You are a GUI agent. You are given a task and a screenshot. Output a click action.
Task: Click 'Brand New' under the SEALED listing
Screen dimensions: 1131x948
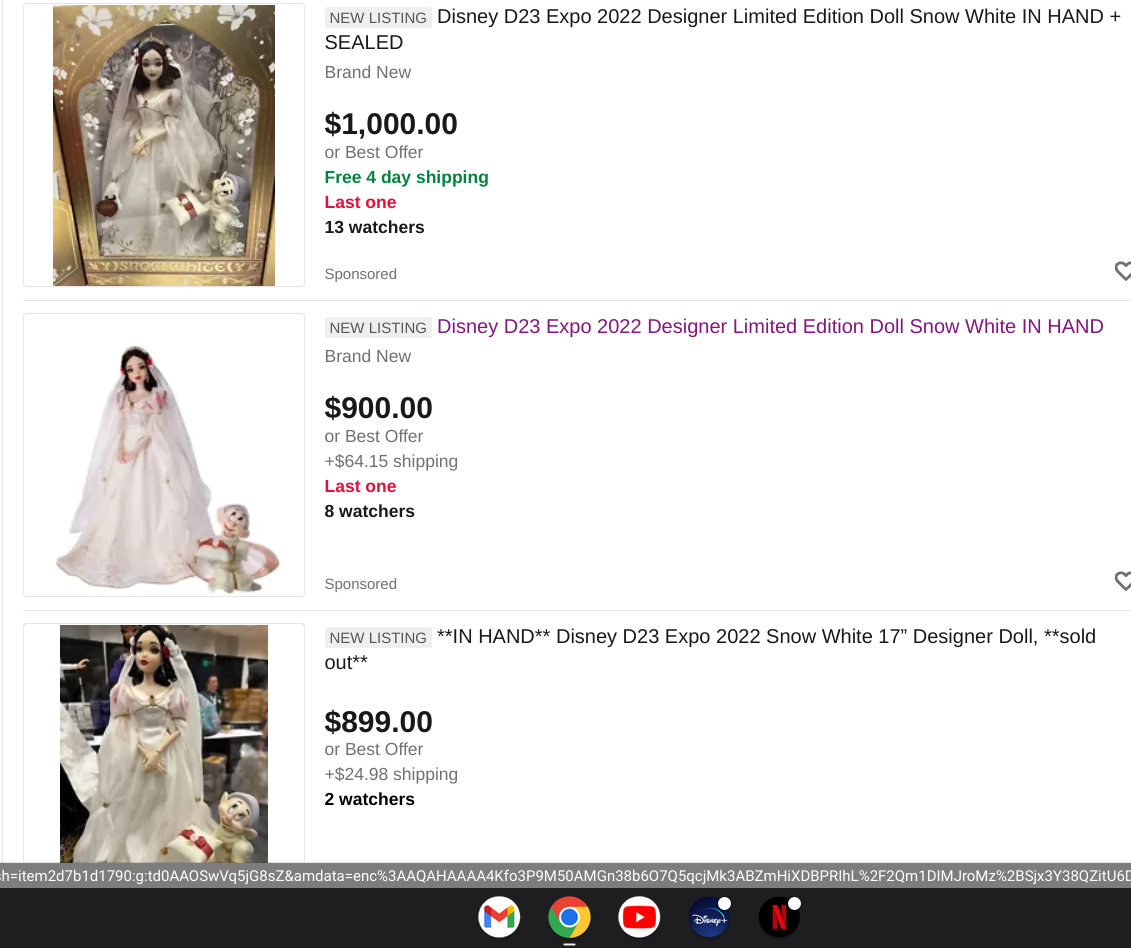[x=368, y=72]
